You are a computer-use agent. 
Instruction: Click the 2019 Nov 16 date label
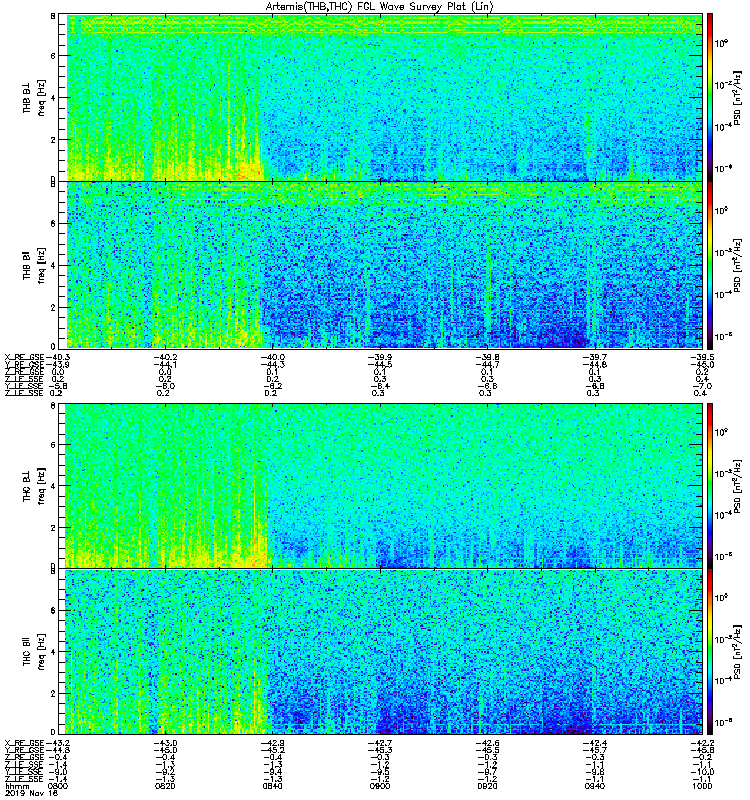pos(32,793)
